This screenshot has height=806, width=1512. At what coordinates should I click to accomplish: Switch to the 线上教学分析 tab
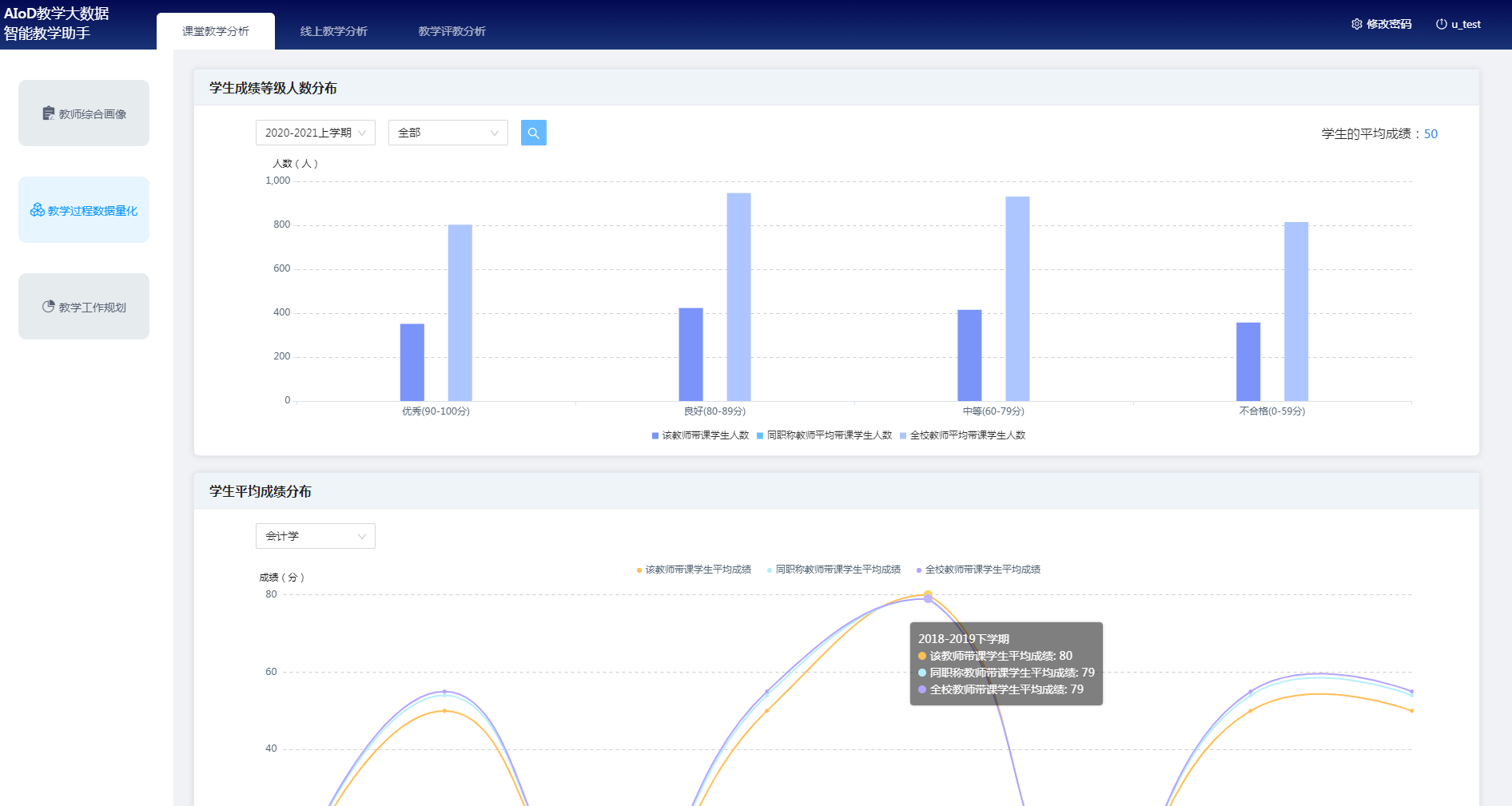[333, 31]
